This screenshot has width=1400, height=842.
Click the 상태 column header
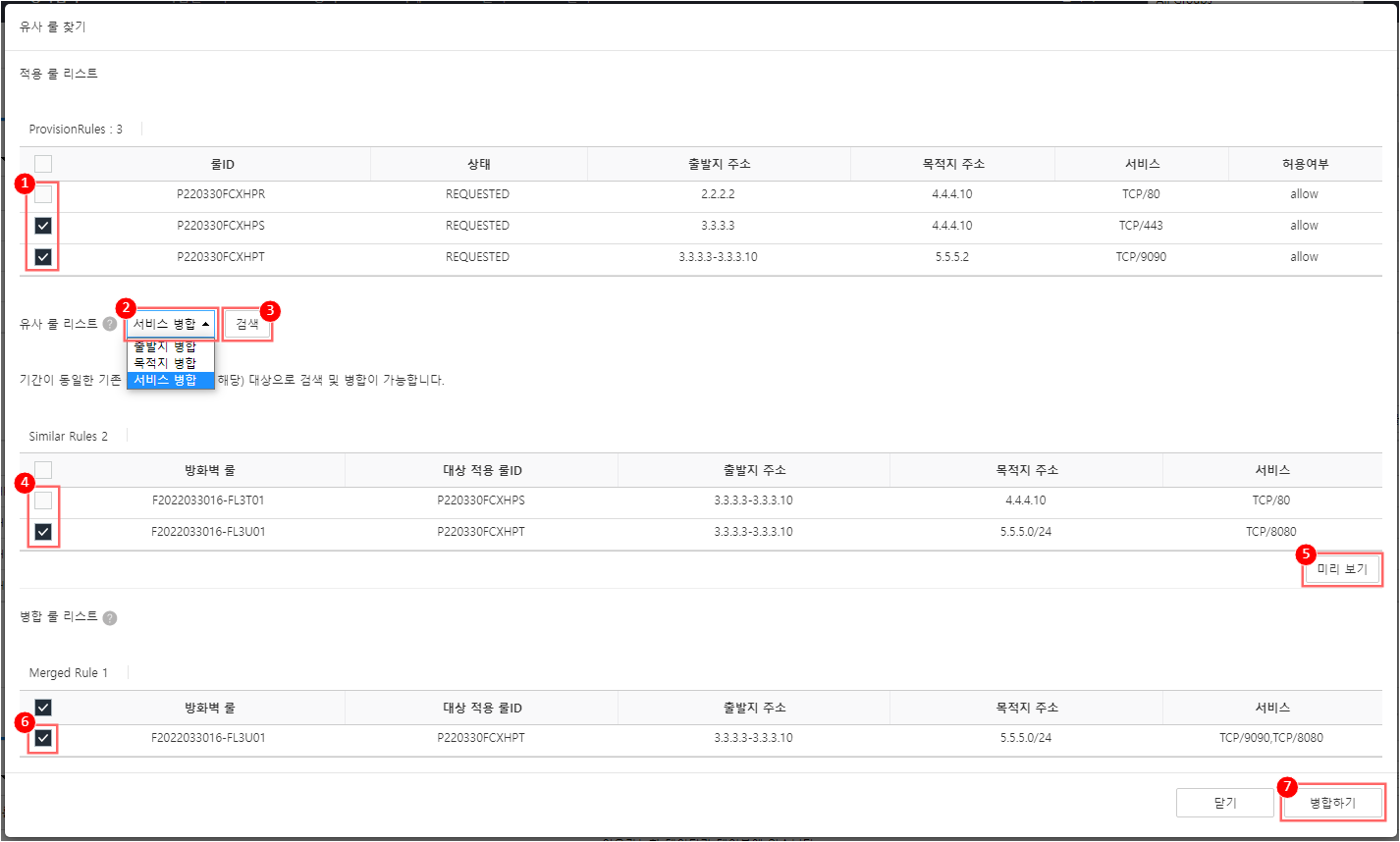(478, 164)
